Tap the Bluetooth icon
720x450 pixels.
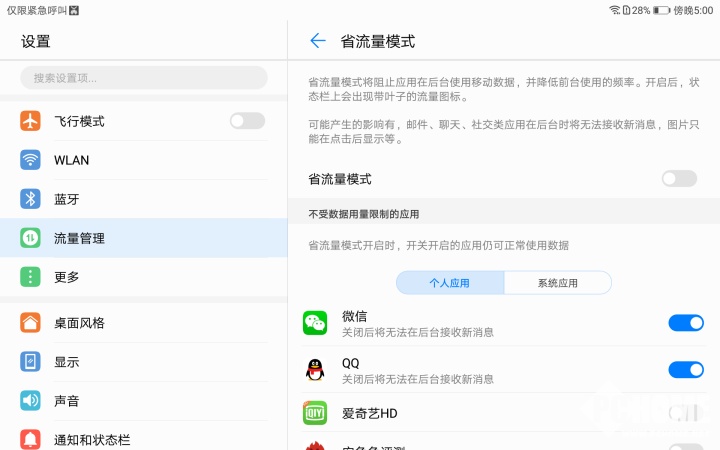click(30, 199)
